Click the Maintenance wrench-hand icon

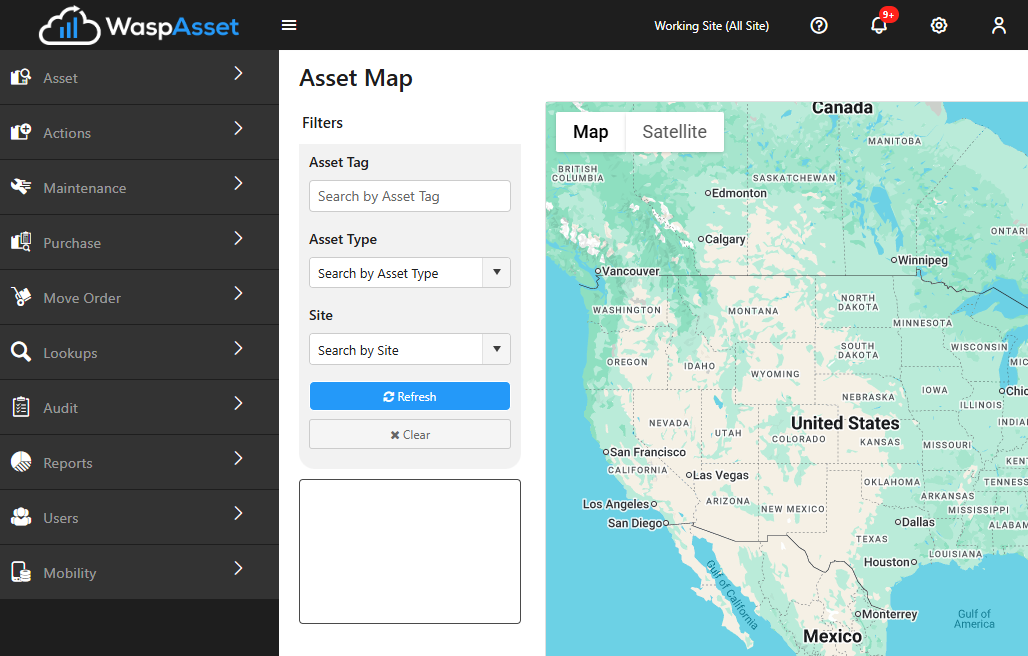21,187
